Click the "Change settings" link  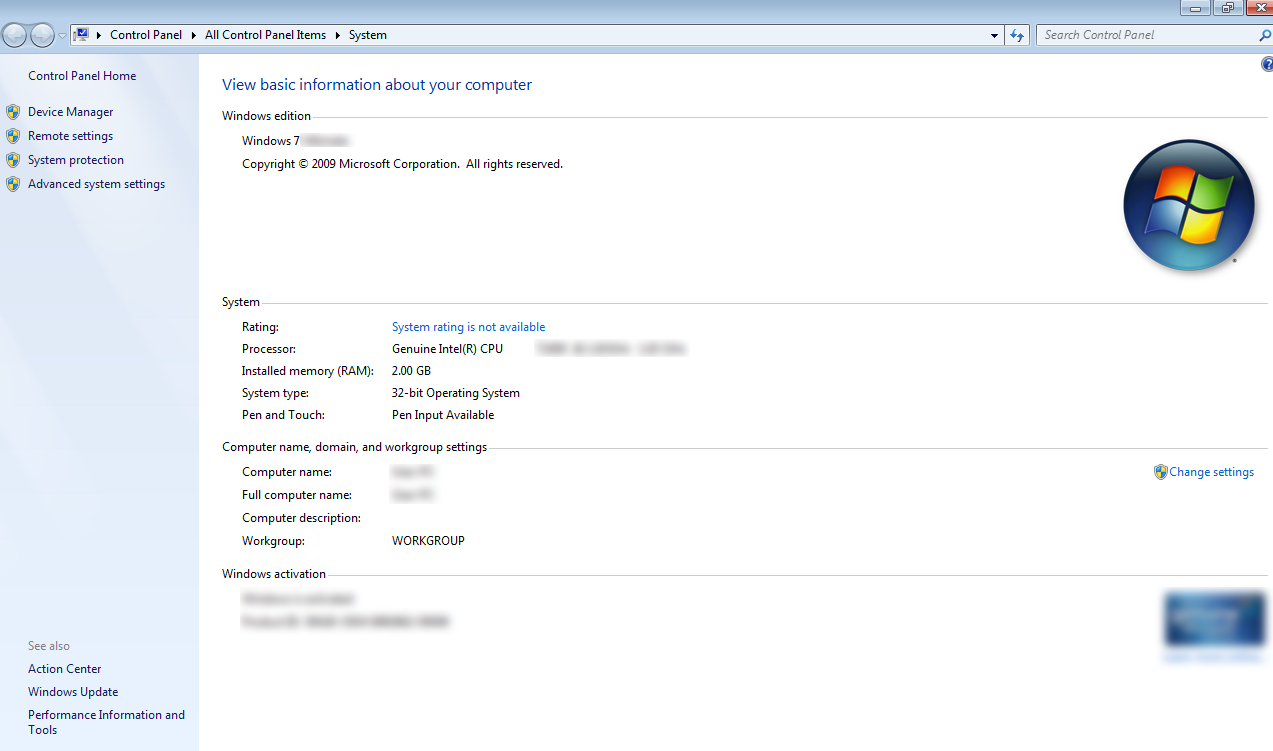pos(1211,471)
